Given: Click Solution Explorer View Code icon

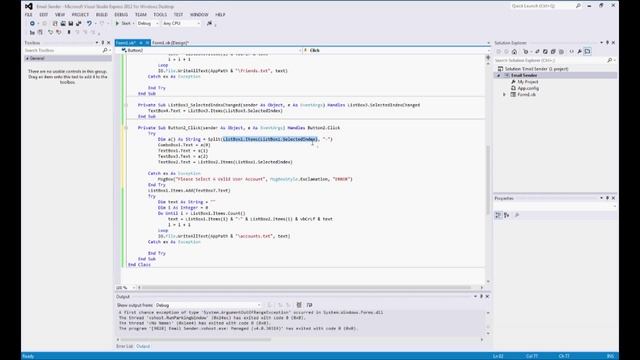Looking at the screenshot, I should click(x=571, y=51).
